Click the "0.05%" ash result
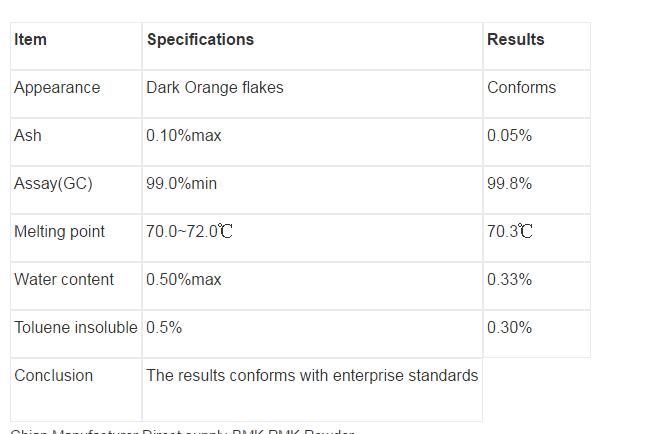This screenshot has height=434, width=668. (x=510, y=136)
